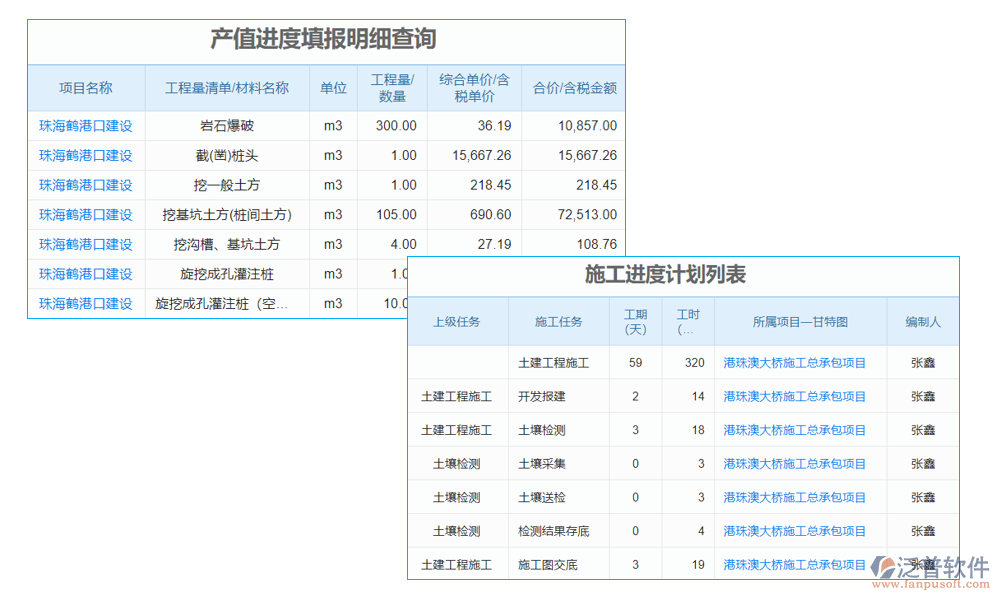Sort by the 合价/含税金额 column header
The height and width of the screenshot is (600, 1000).
click(572, 87)
